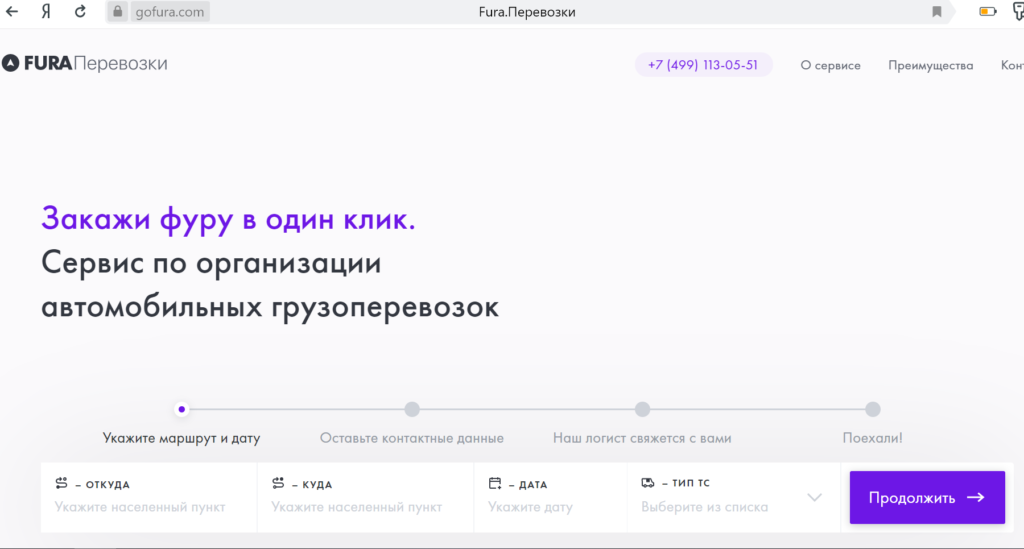Click the truck icon beside ТИП ТС
1024x549 pixels.
[648, 482]
